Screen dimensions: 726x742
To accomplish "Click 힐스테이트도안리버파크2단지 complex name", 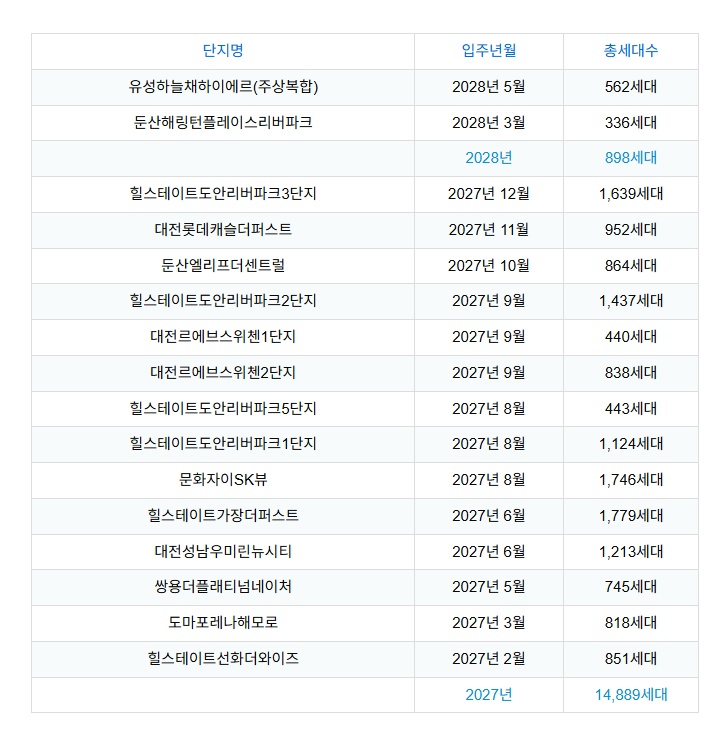I will click(x=222, y=301).
